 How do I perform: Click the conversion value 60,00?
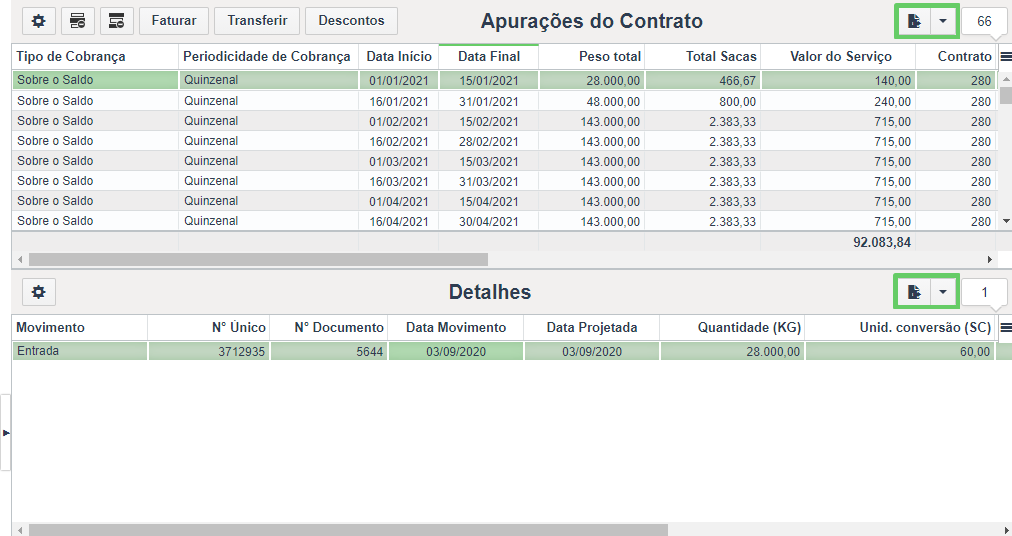pos(900,351)
